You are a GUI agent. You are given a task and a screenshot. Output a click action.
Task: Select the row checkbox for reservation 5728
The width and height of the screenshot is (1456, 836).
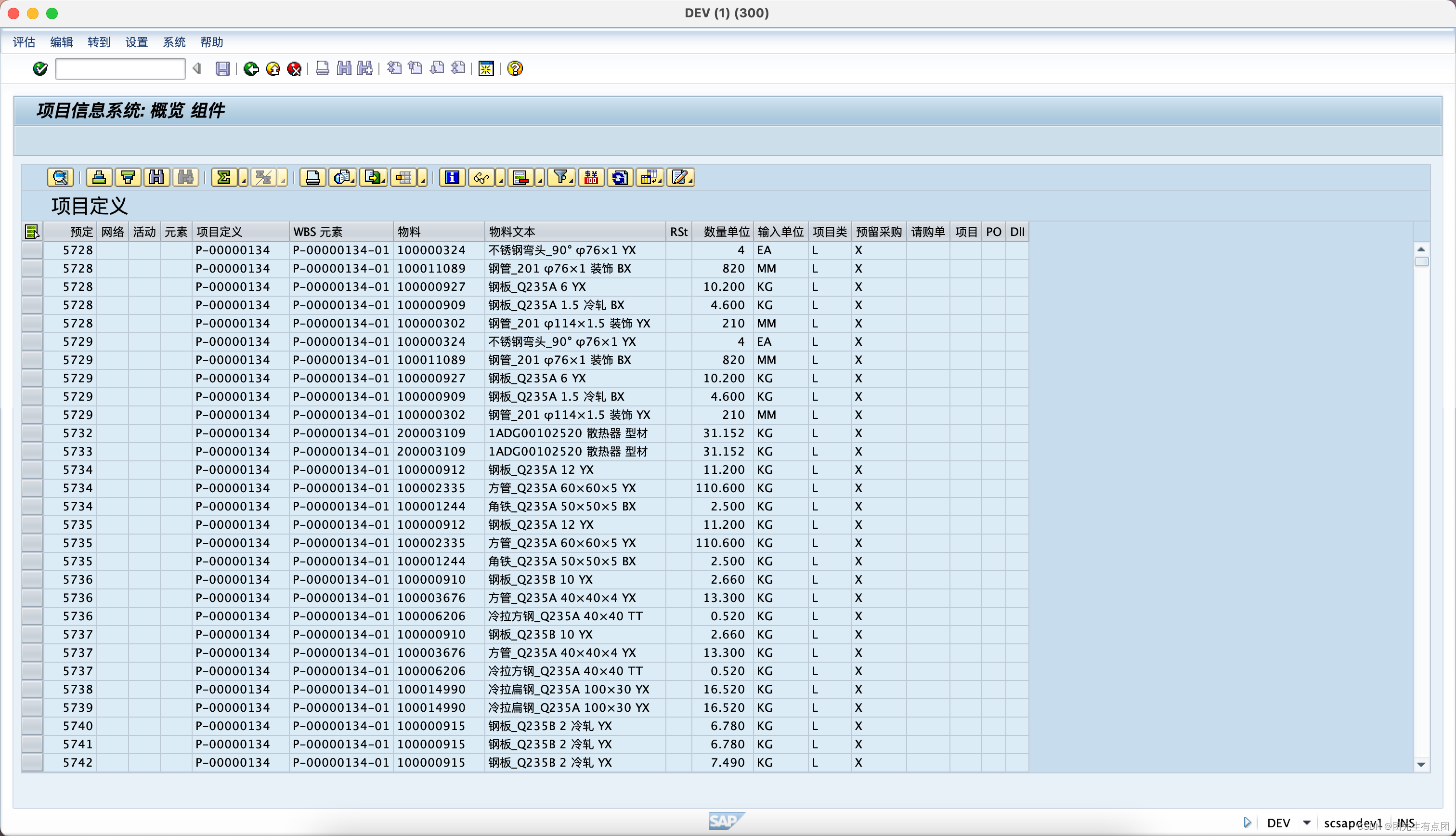click(32, 250)
